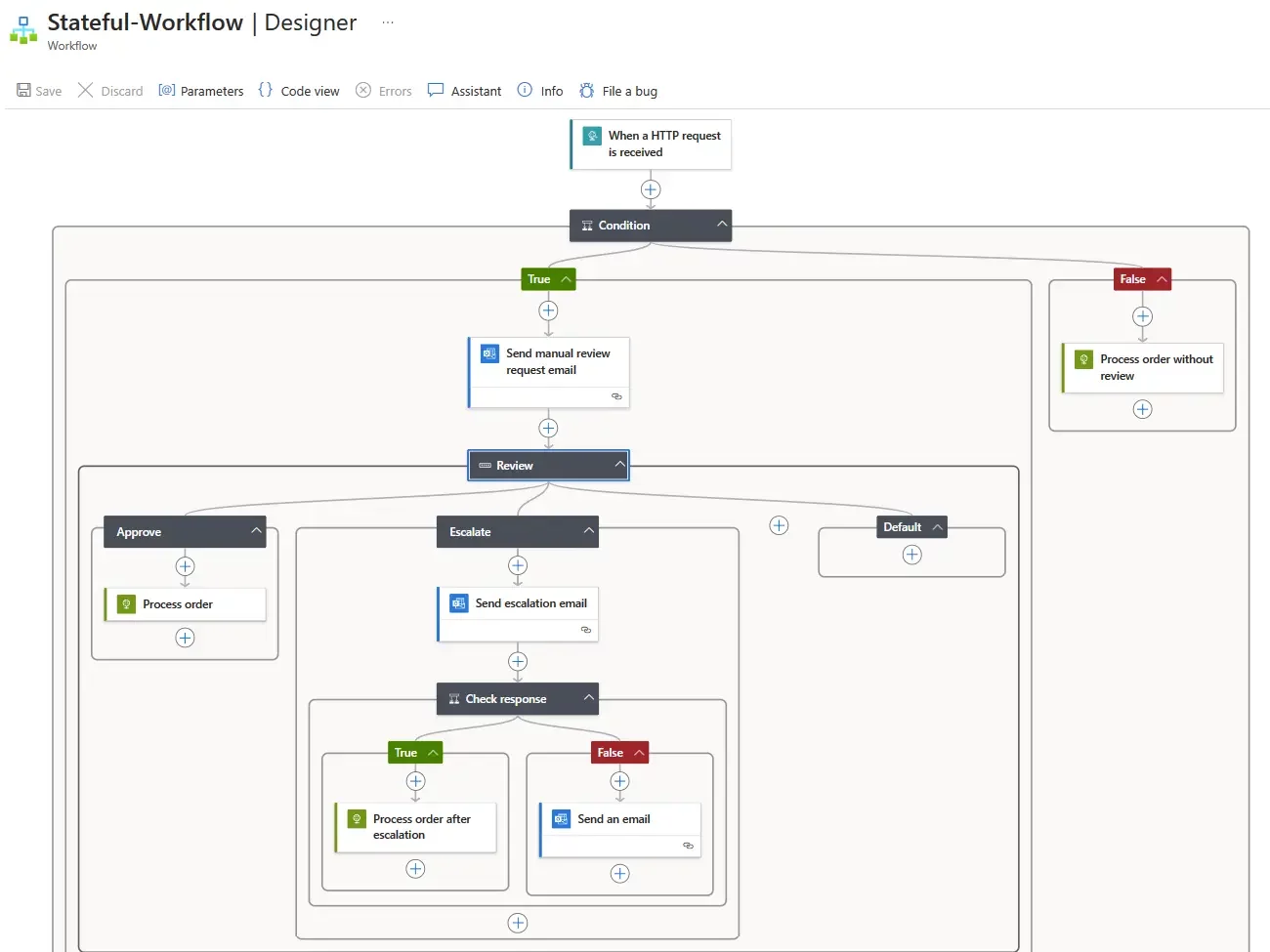
Task: Click File a bug
Action: pyautogui.click(x=618, y=91)
